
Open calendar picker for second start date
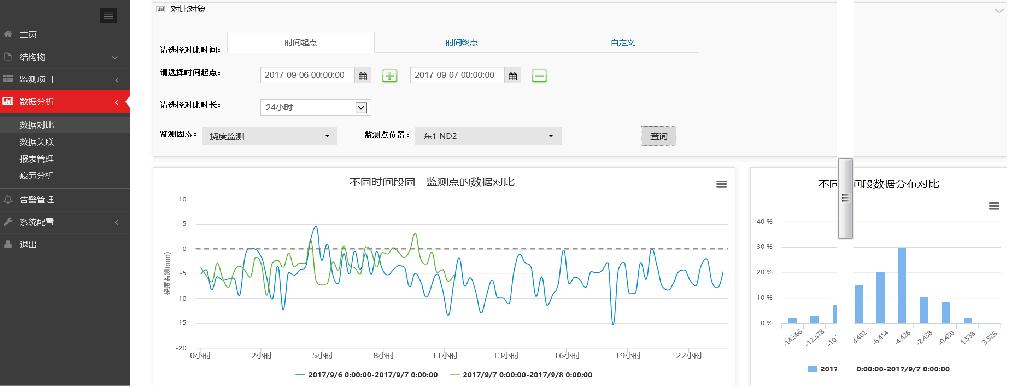coord(513,75)
